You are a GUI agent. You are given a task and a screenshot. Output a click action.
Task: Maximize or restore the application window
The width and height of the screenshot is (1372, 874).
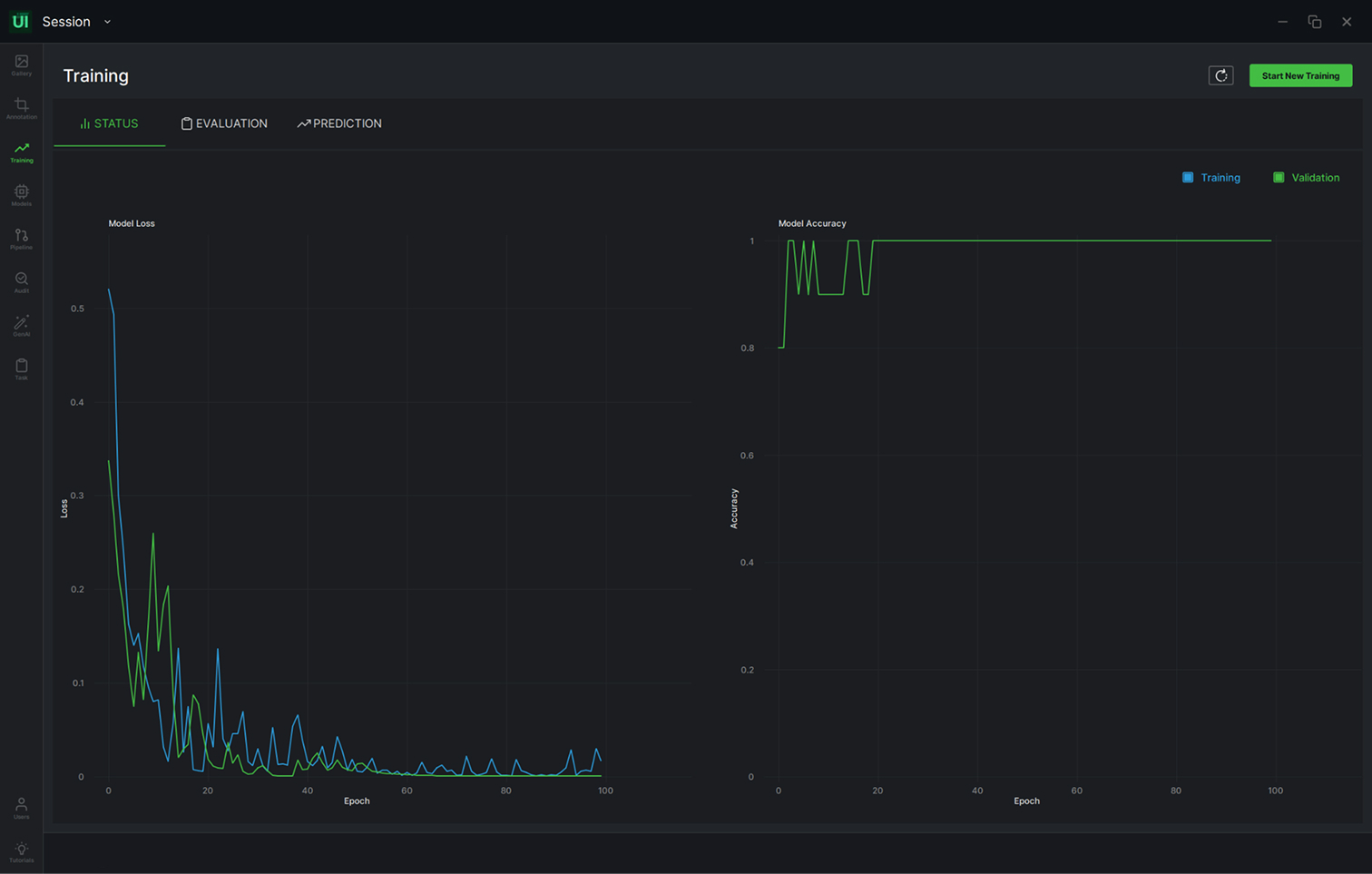click(1314, 22)
